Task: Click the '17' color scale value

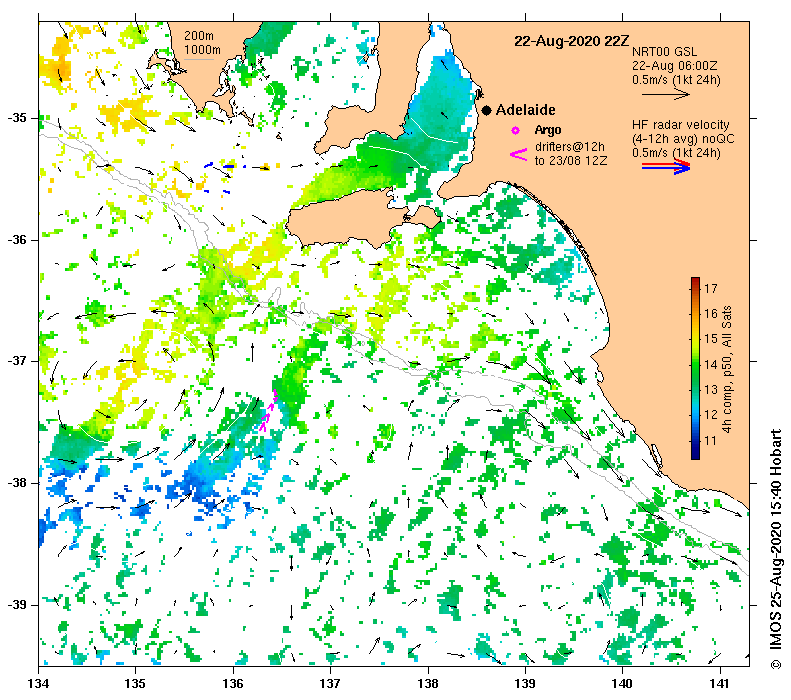Action: point(710,288)
